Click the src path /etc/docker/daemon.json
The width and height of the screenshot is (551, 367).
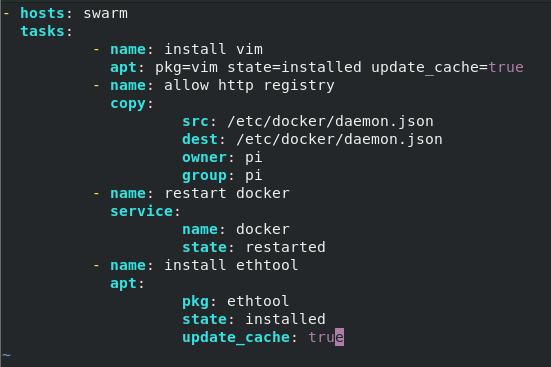coord(330,121)
